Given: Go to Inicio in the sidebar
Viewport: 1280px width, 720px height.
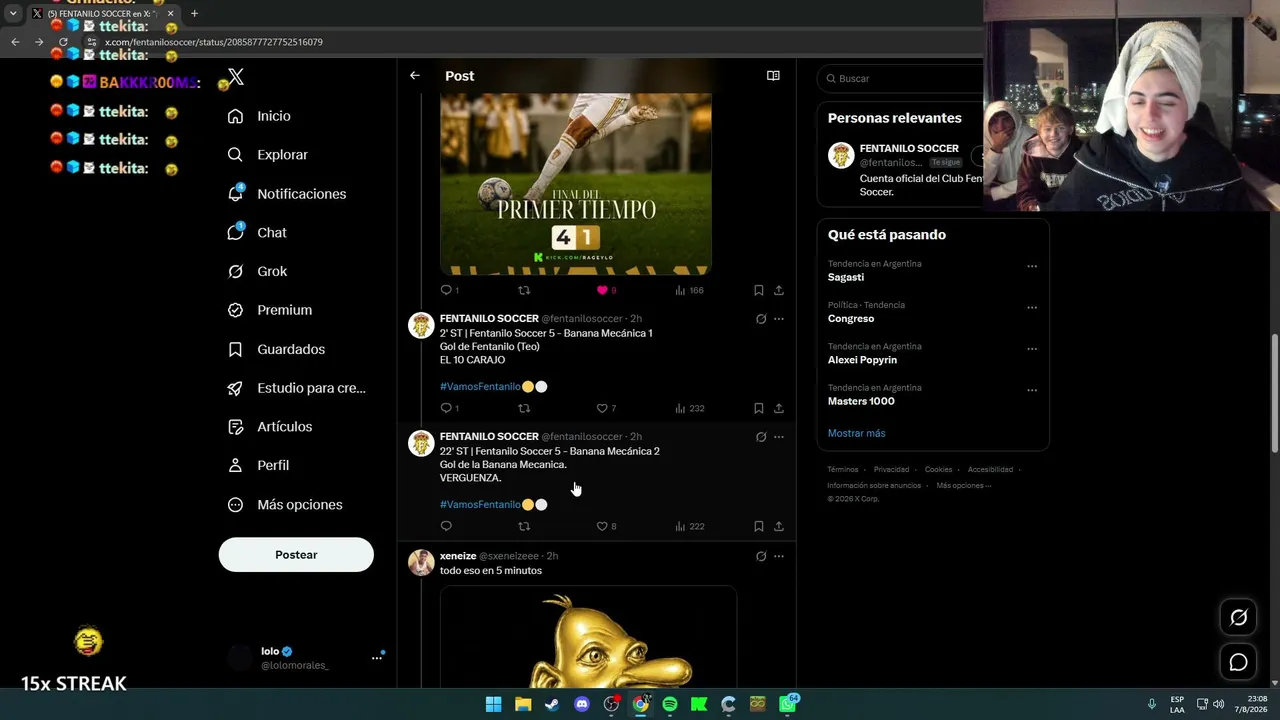Looking at the screenshot, I should [260, 116].
